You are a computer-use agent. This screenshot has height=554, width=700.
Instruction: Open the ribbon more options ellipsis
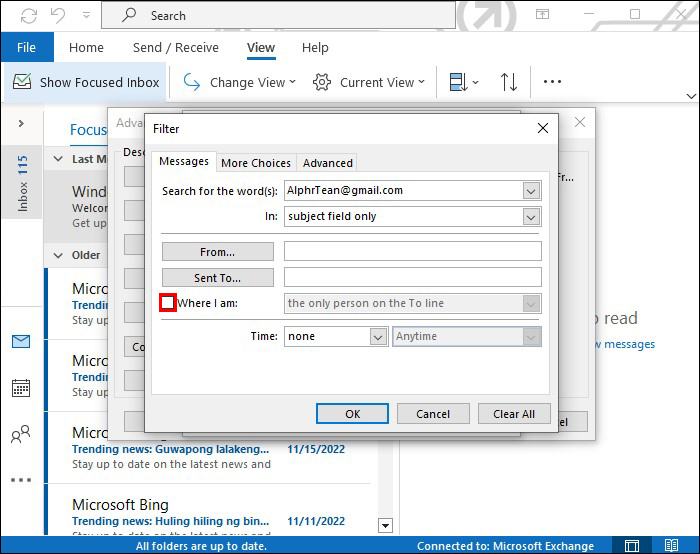(x=552, y=82)
